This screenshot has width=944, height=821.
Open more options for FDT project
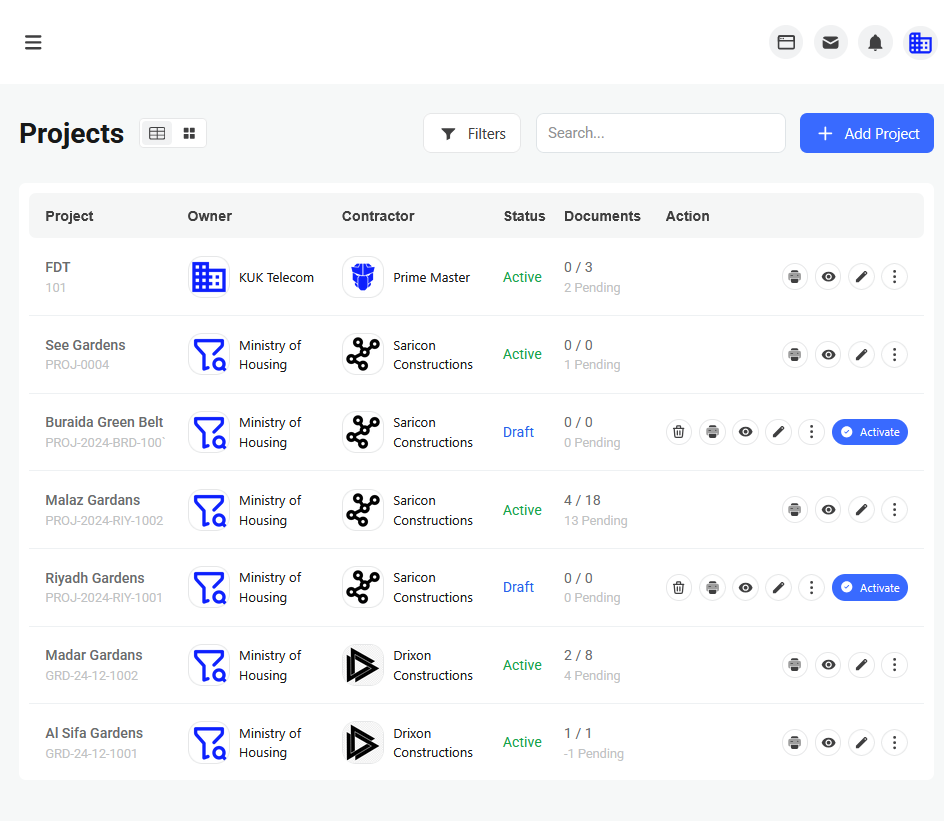(x=894, y=277)
